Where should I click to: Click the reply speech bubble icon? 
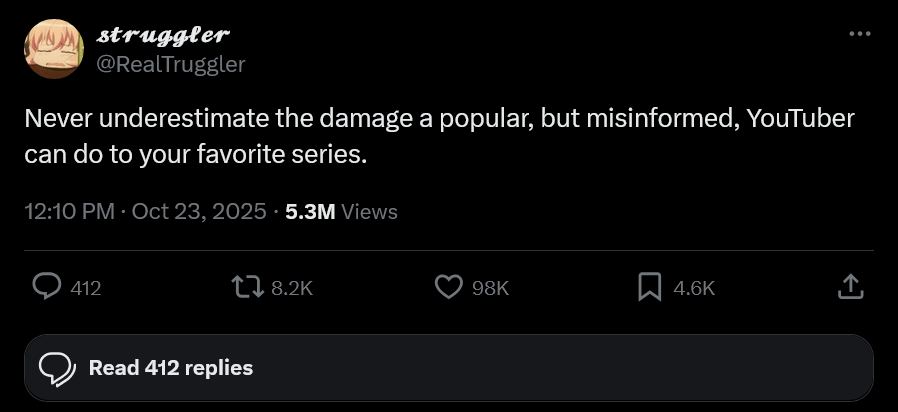[47, 288]
